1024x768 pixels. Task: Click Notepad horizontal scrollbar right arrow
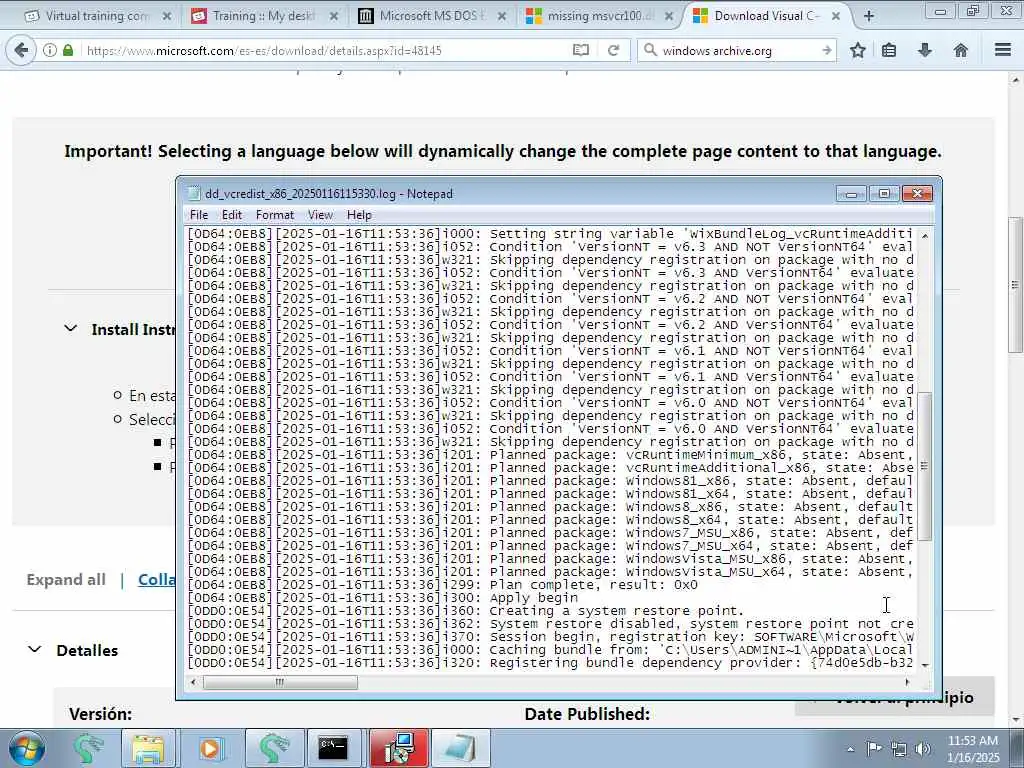pyautogui.click(x=908, y=682)
